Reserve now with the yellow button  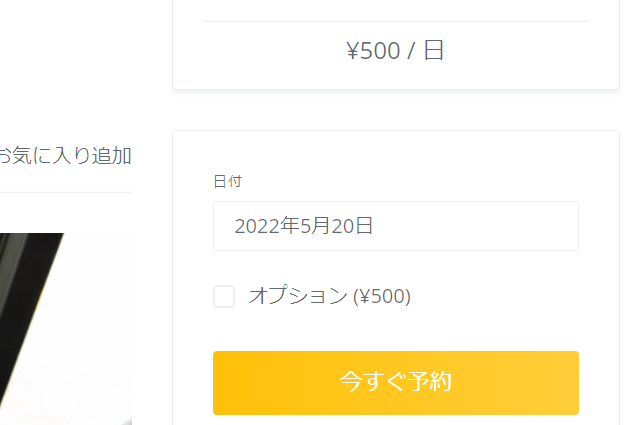point(395,383)
